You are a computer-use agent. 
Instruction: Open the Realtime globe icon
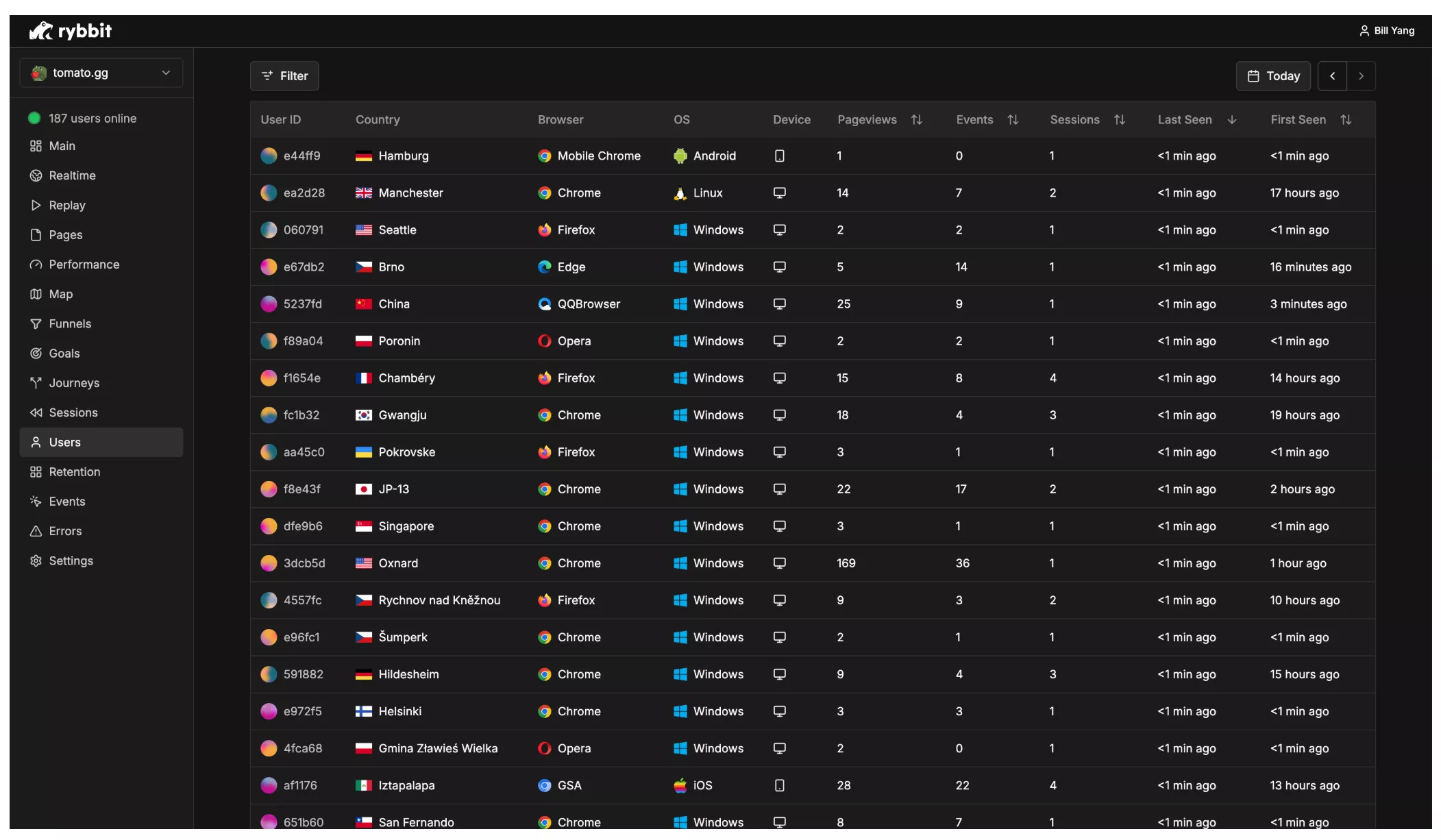click(36, 175)
